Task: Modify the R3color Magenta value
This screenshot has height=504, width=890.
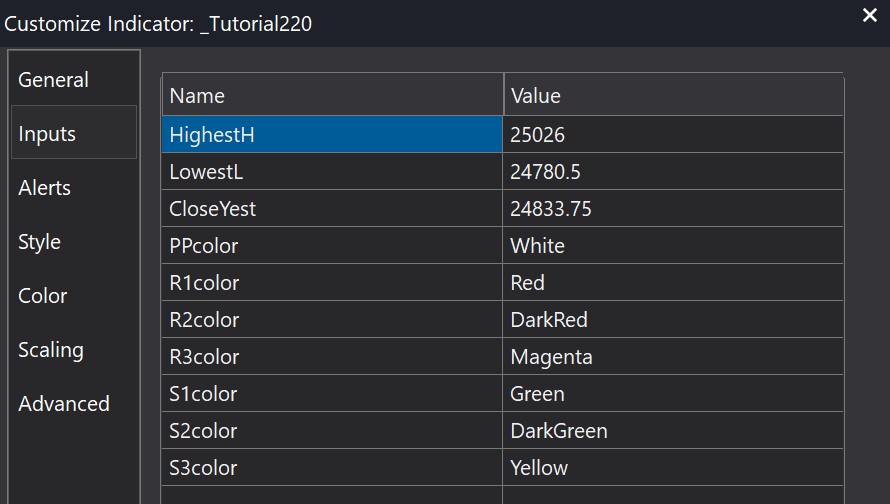Action: coord(673,357)
